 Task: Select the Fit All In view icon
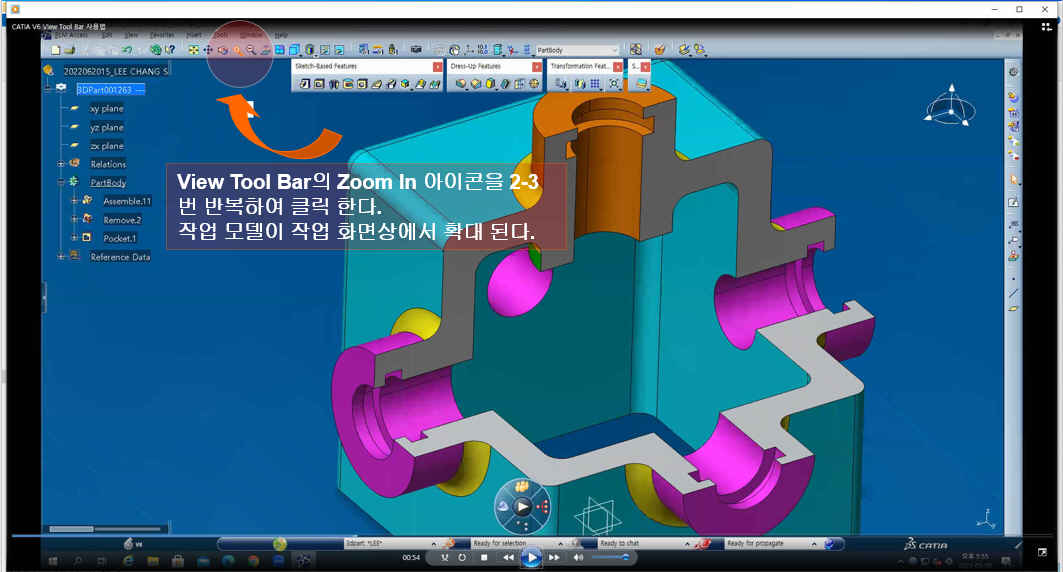coord(194,49)
